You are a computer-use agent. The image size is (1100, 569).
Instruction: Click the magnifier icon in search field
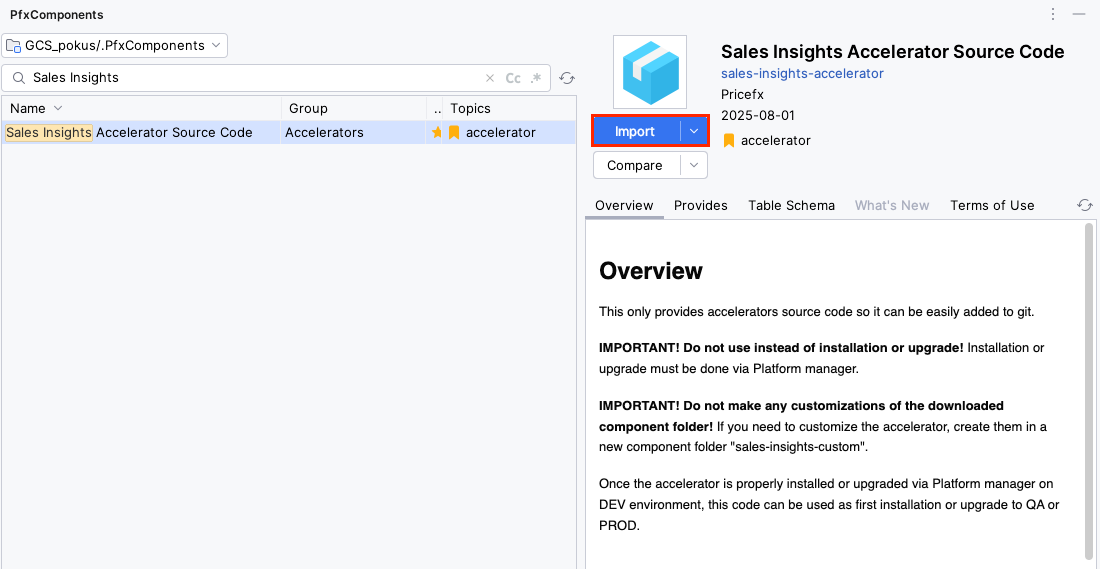[18, 78]
